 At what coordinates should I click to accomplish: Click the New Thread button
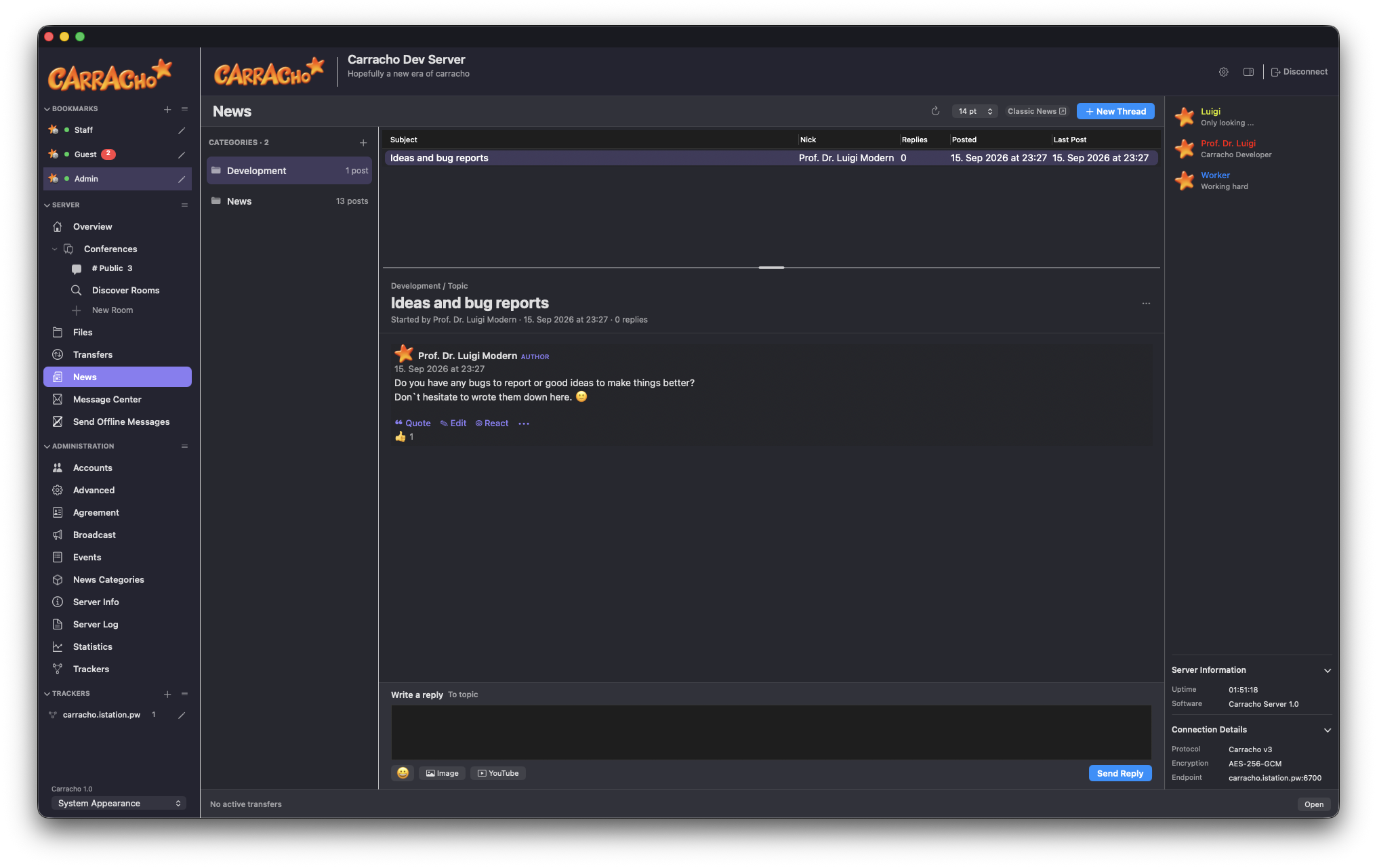[1115, 111]
